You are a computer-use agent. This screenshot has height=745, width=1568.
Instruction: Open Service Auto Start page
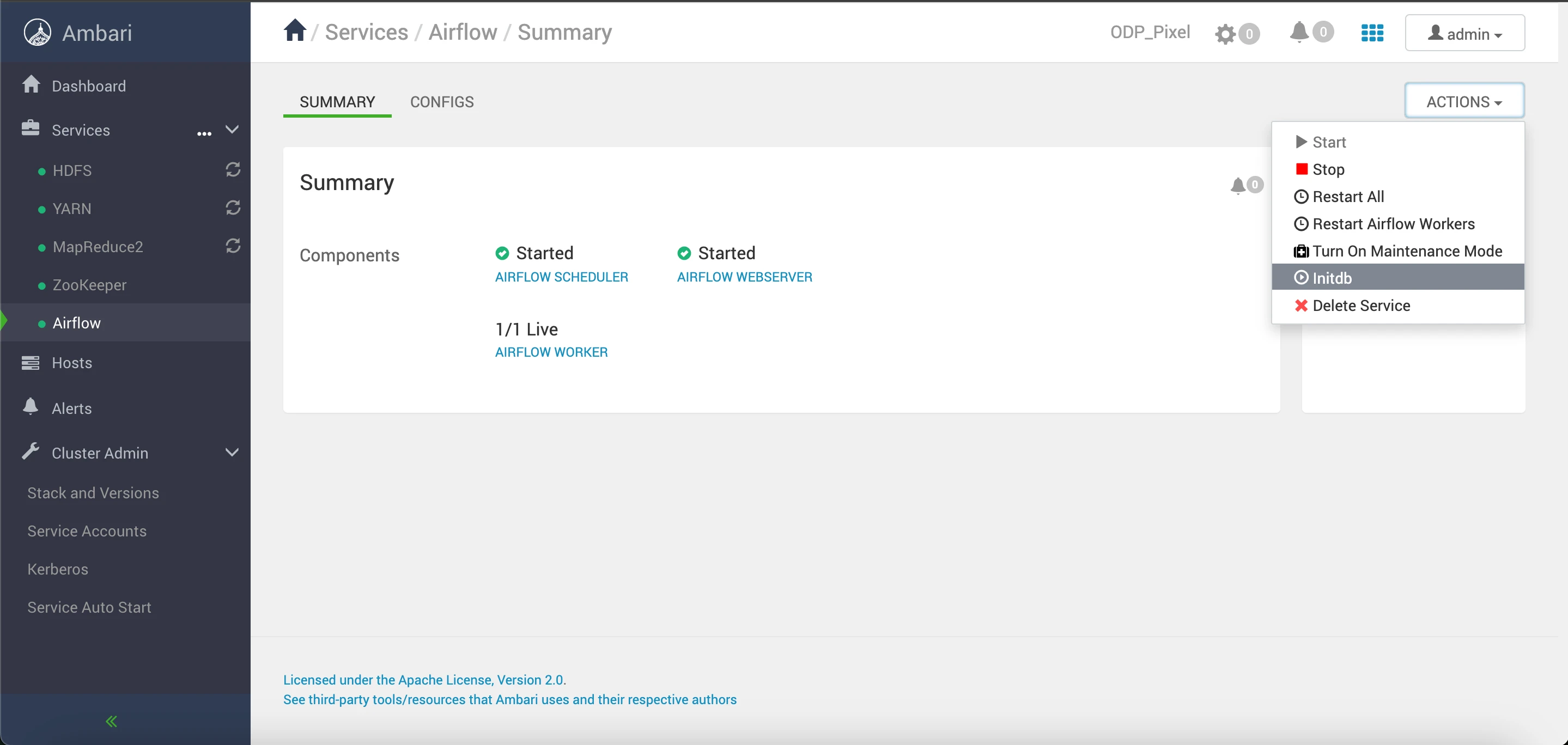click(89, 607)
